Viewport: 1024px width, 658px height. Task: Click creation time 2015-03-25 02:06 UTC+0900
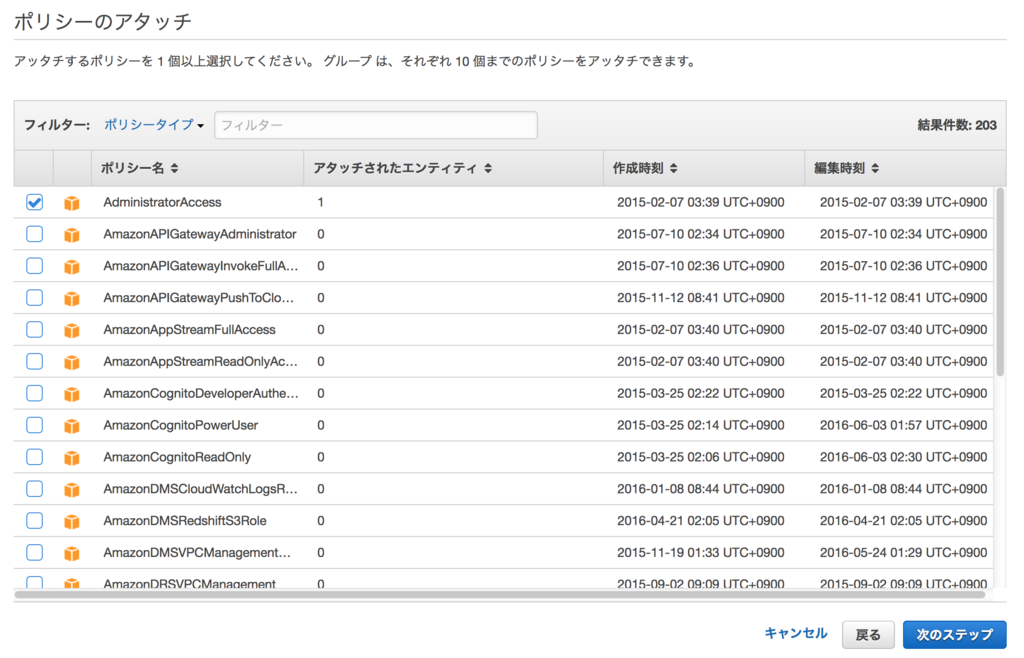point(701,457)
